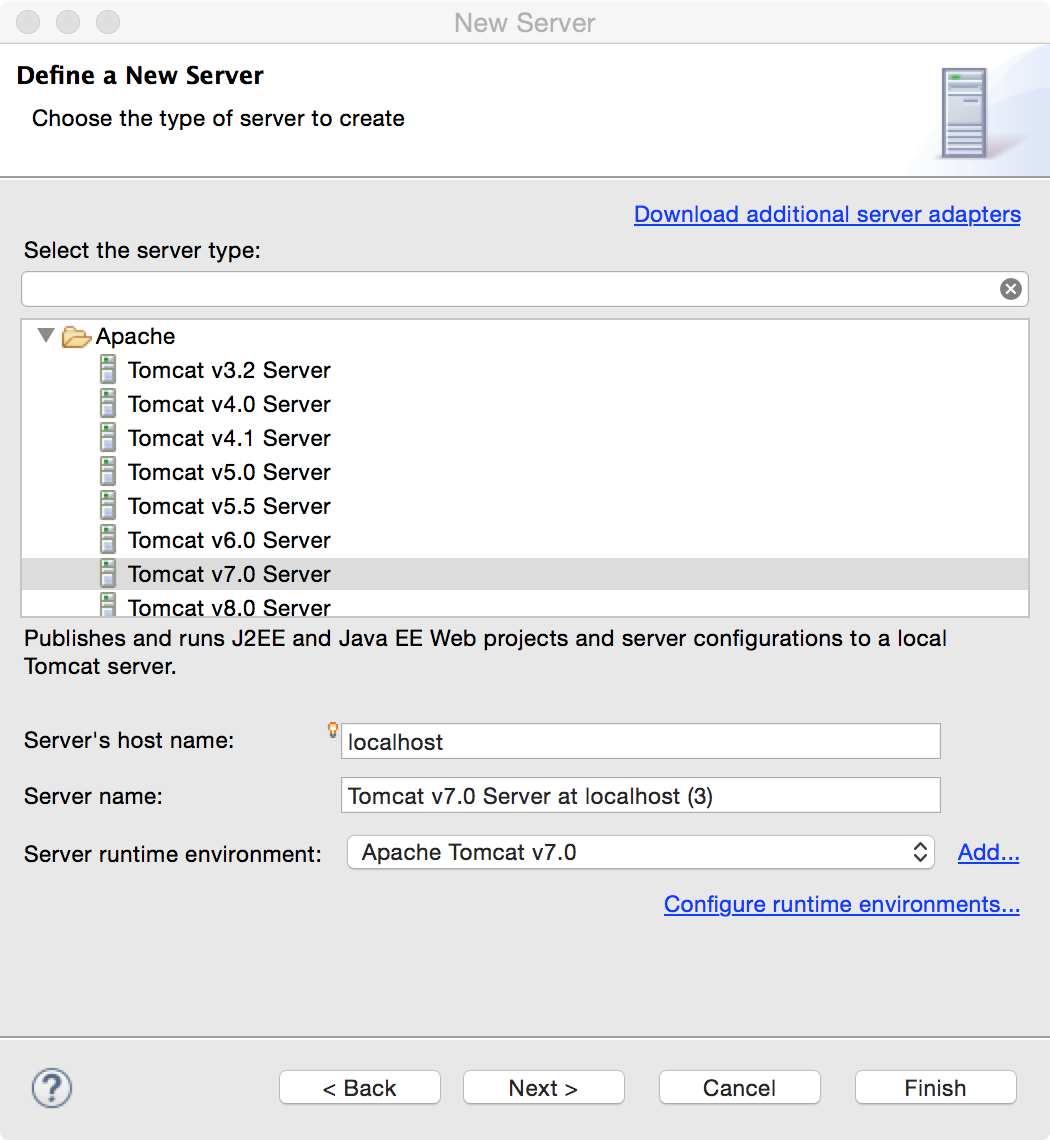Collapse the Apache tree node
The image size is (1050, 1140).
pos(46,335)
